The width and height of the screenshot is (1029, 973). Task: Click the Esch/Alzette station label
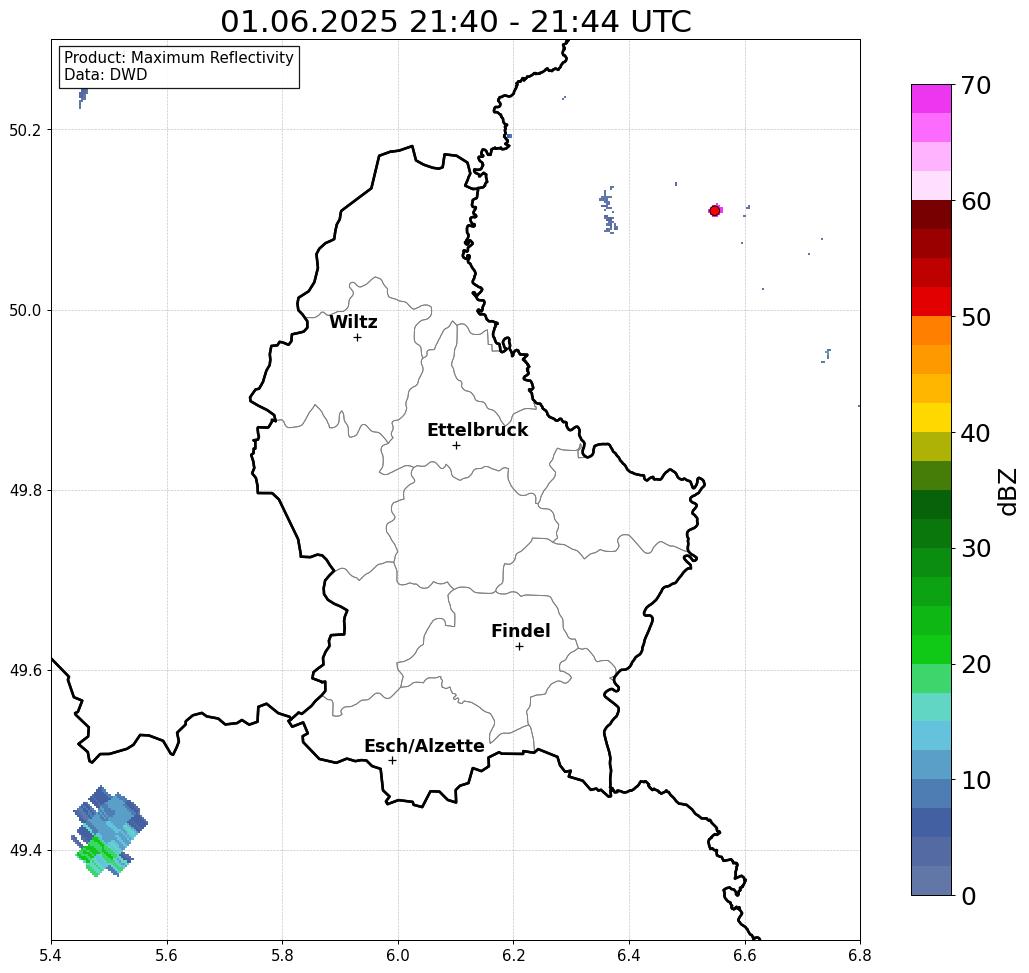click(424, 746)
